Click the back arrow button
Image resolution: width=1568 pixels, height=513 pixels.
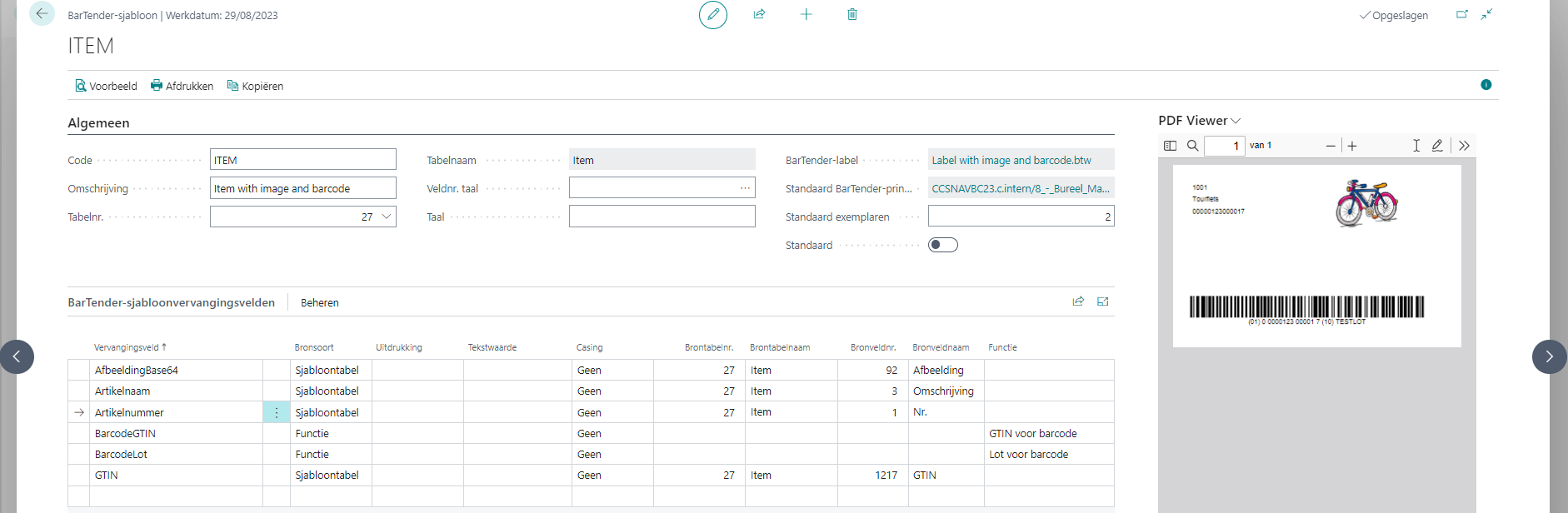42,14
